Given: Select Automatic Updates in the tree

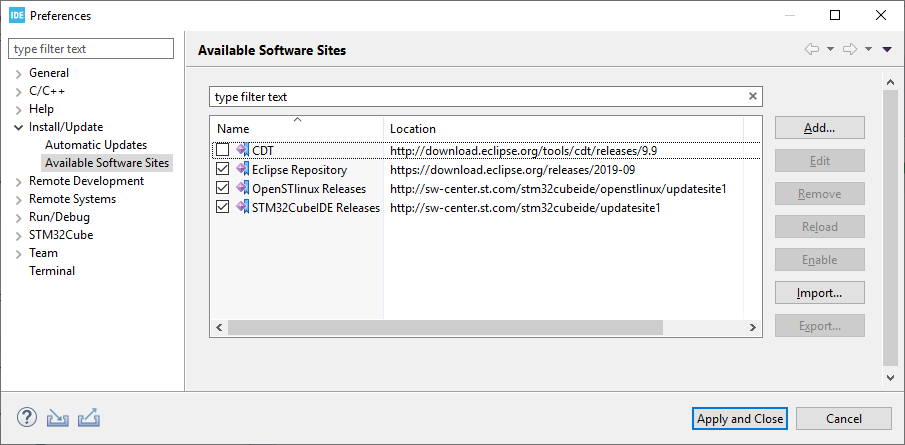Looking at the screenshot, I should coord(96,145).
